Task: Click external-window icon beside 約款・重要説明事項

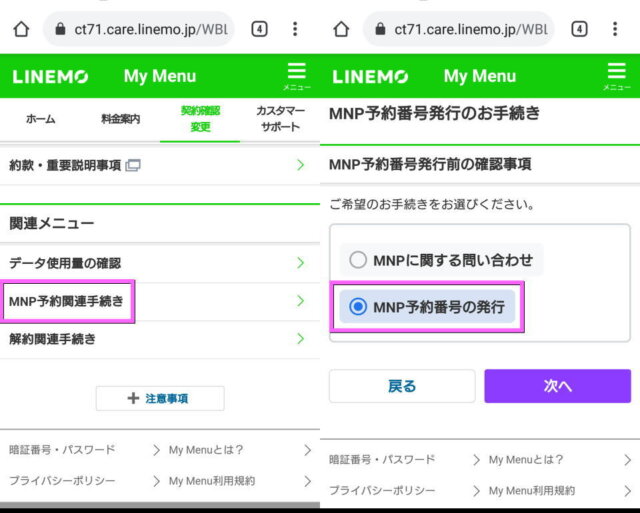Action: (x=134, y=165)
